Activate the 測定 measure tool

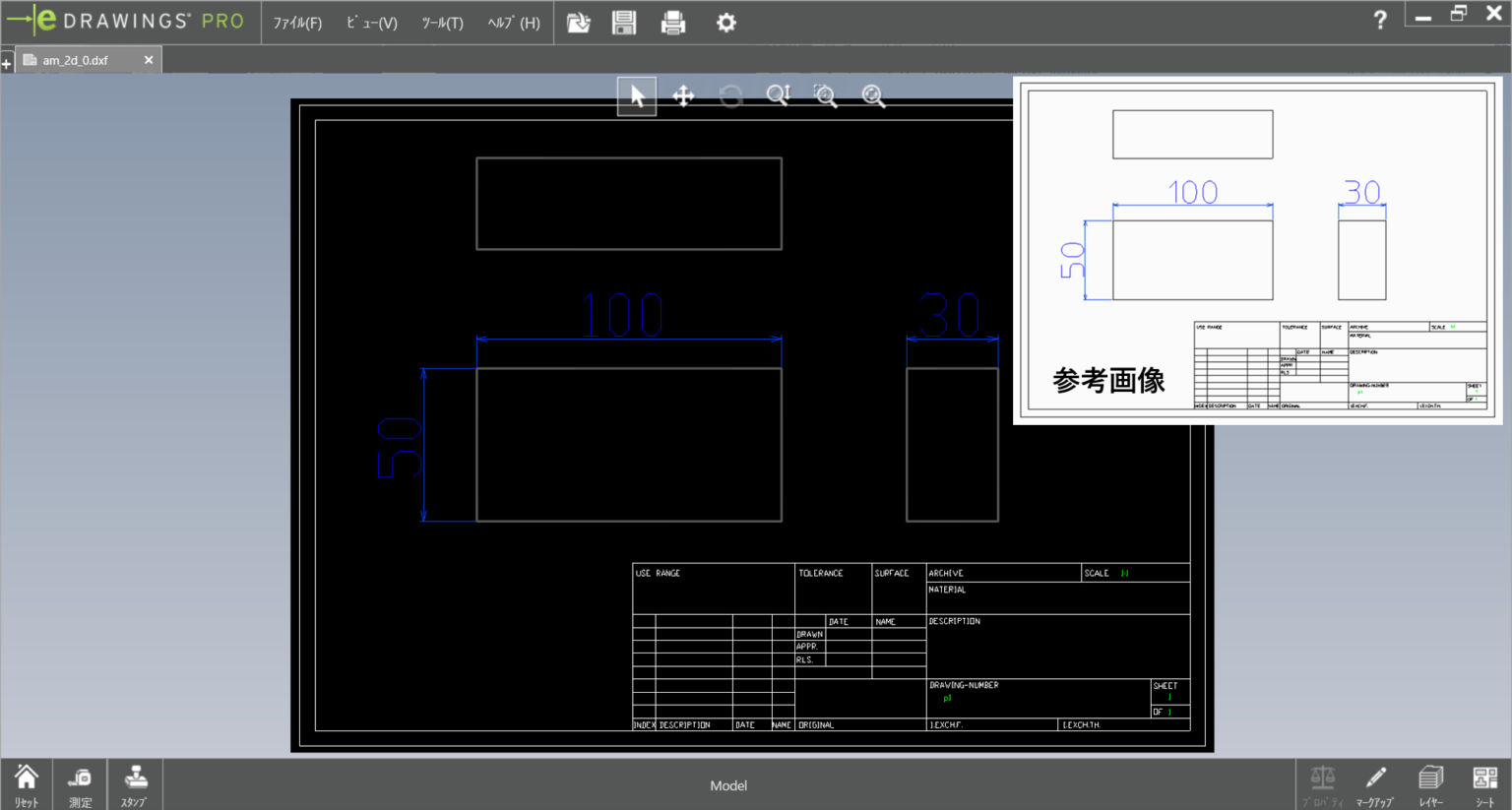(x=80, y=782)
